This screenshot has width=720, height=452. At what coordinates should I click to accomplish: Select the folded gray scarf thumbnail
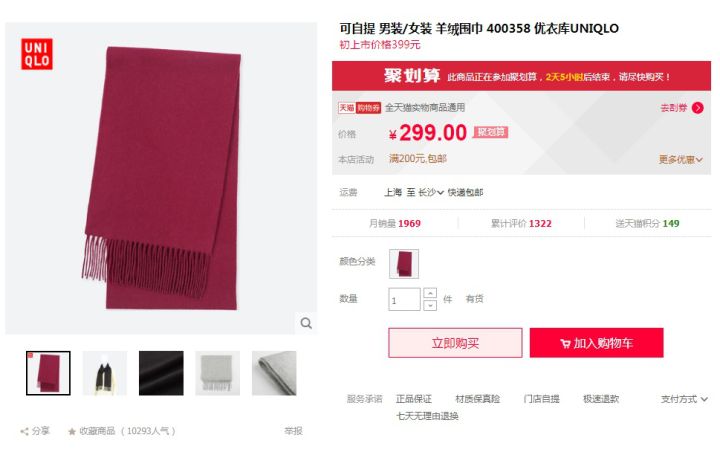click(x=274, y=373)
